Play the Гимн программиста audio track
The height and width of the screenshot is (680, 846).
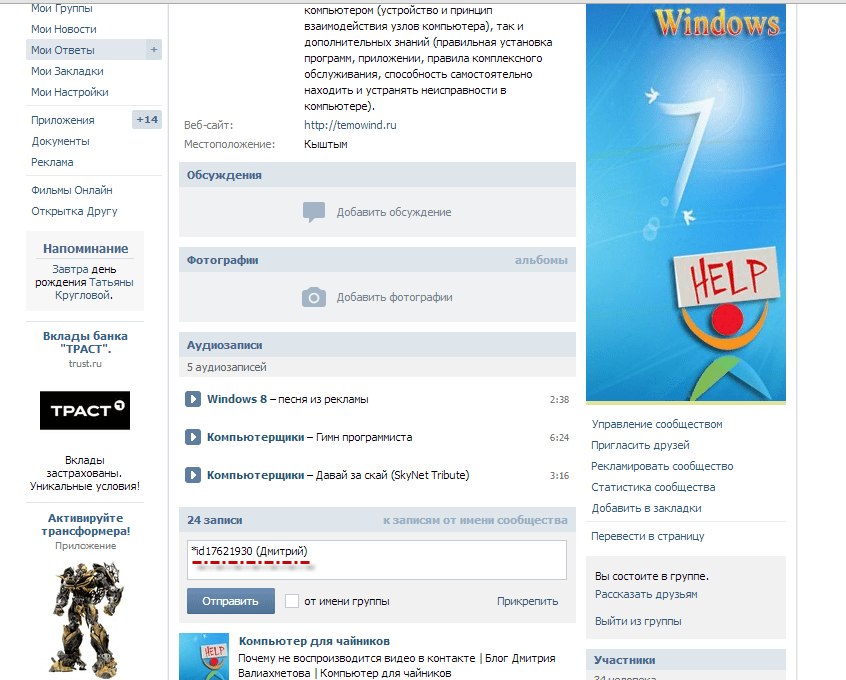point(193,437)
